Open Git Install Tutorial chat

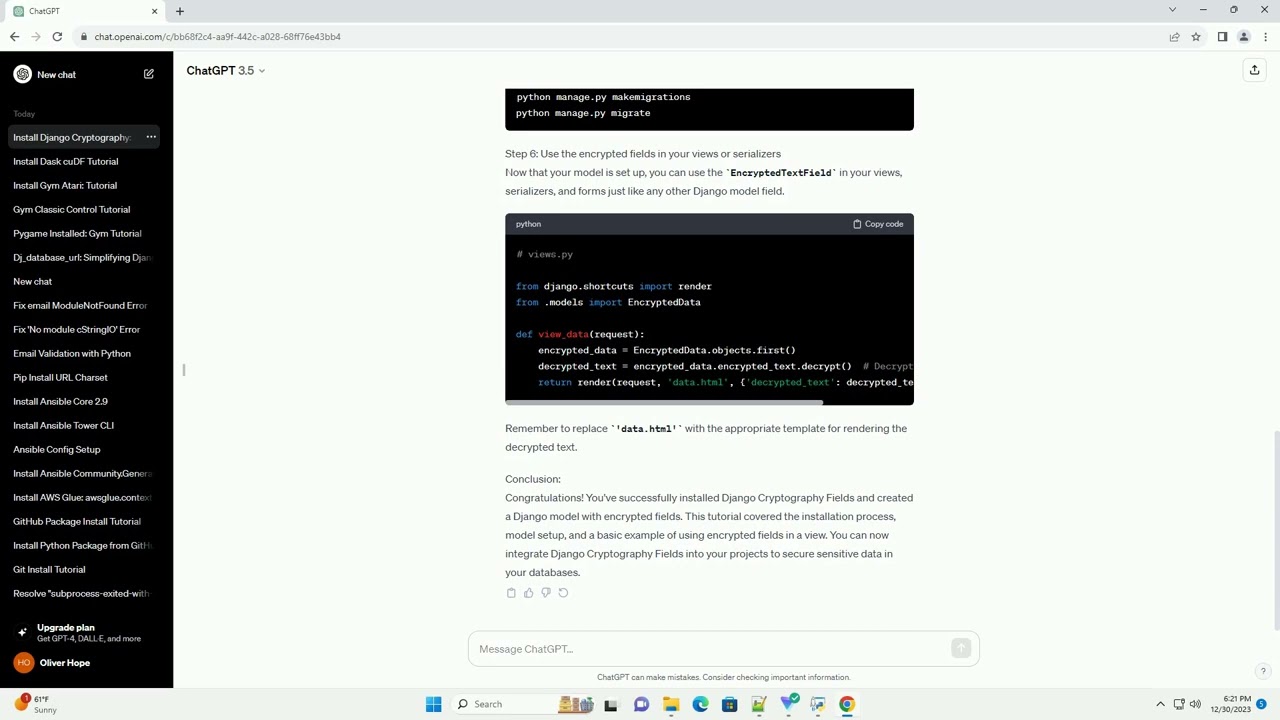tap(86, 569)
